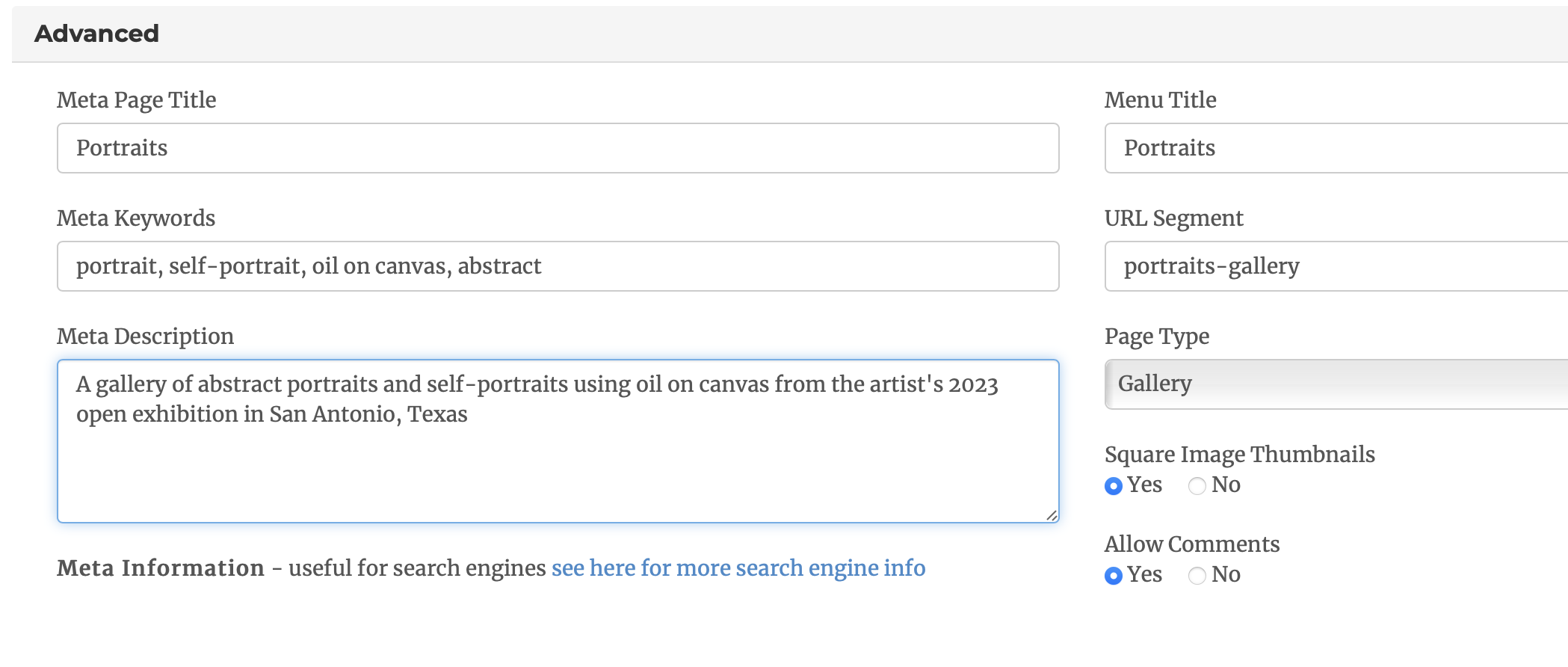
Task: Open the more search engine info link
Action: tap(738, 568)
